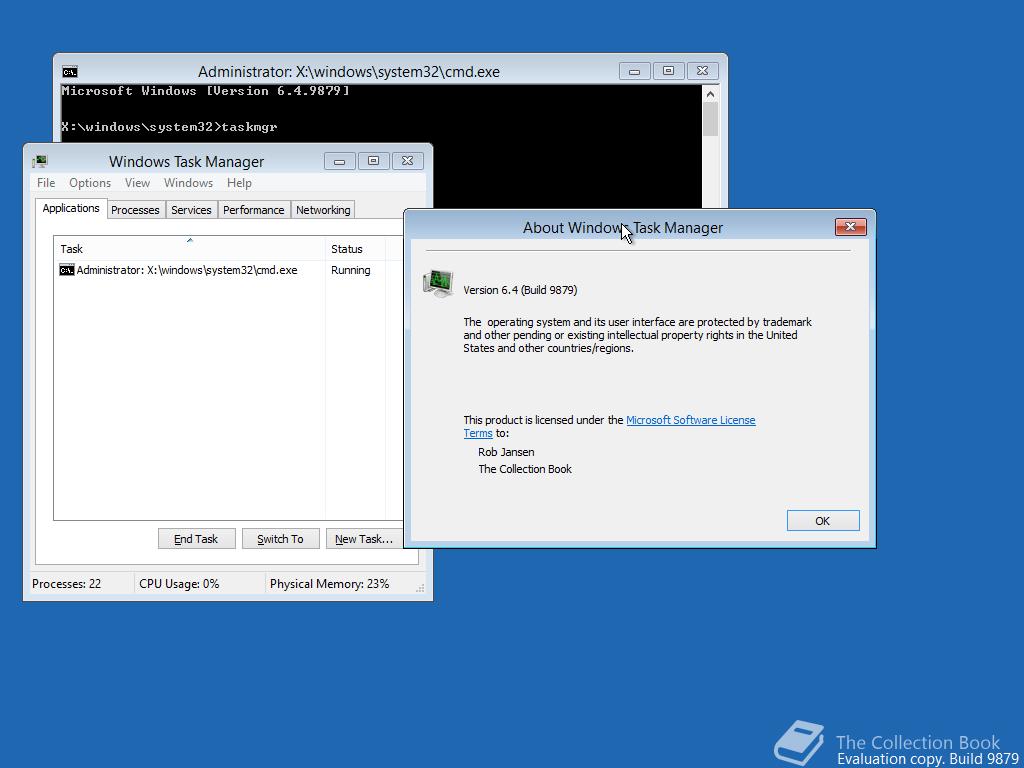
Task: Close the About Windows Task Manager dialog
Action: 850,227
